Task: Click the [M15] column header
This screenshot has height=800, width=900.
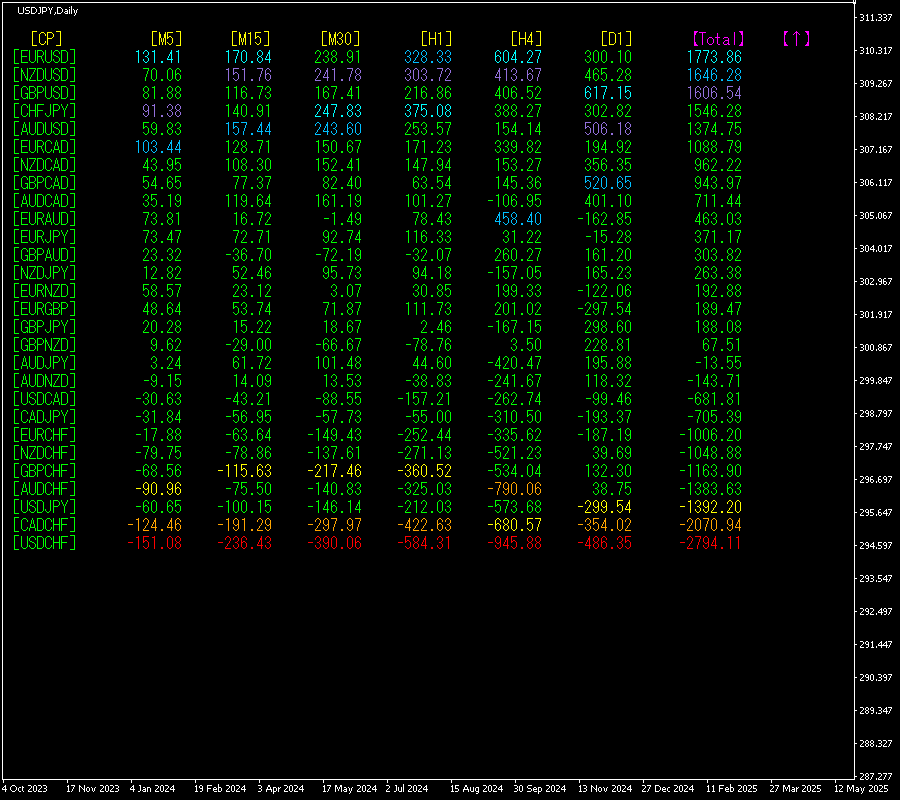Action: coord(250,39)
